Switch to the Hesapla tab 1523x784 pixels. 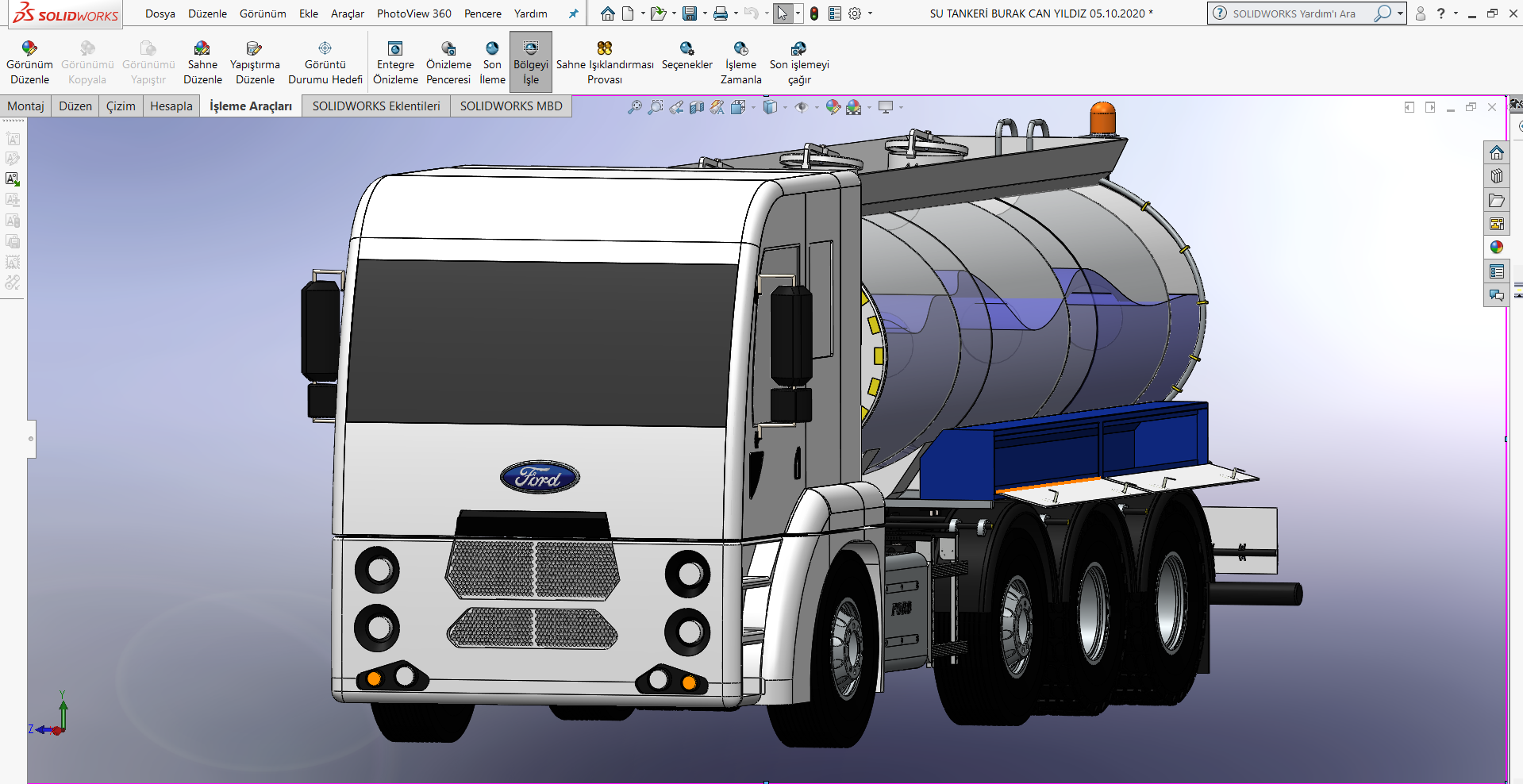click(x=171, y=106)
